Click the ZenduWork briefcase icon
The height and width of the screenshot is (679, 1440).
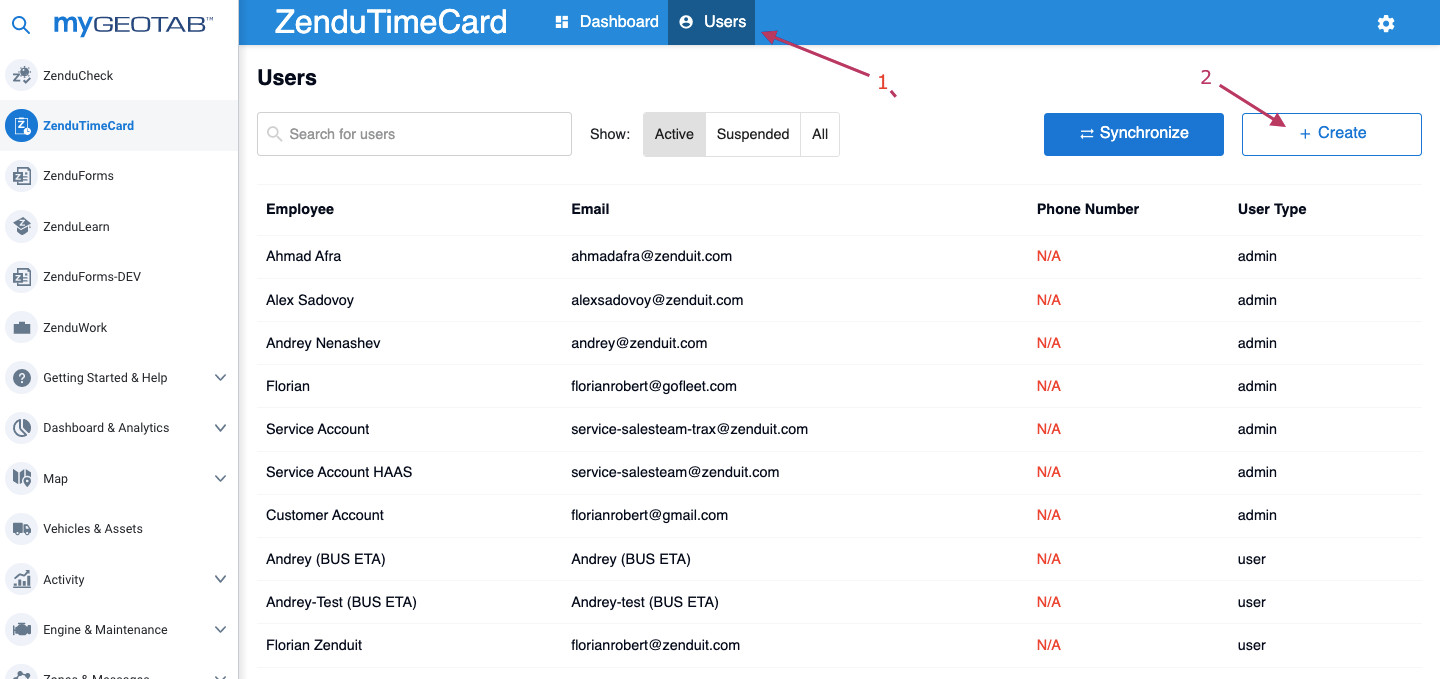click(x=21, y=327)
